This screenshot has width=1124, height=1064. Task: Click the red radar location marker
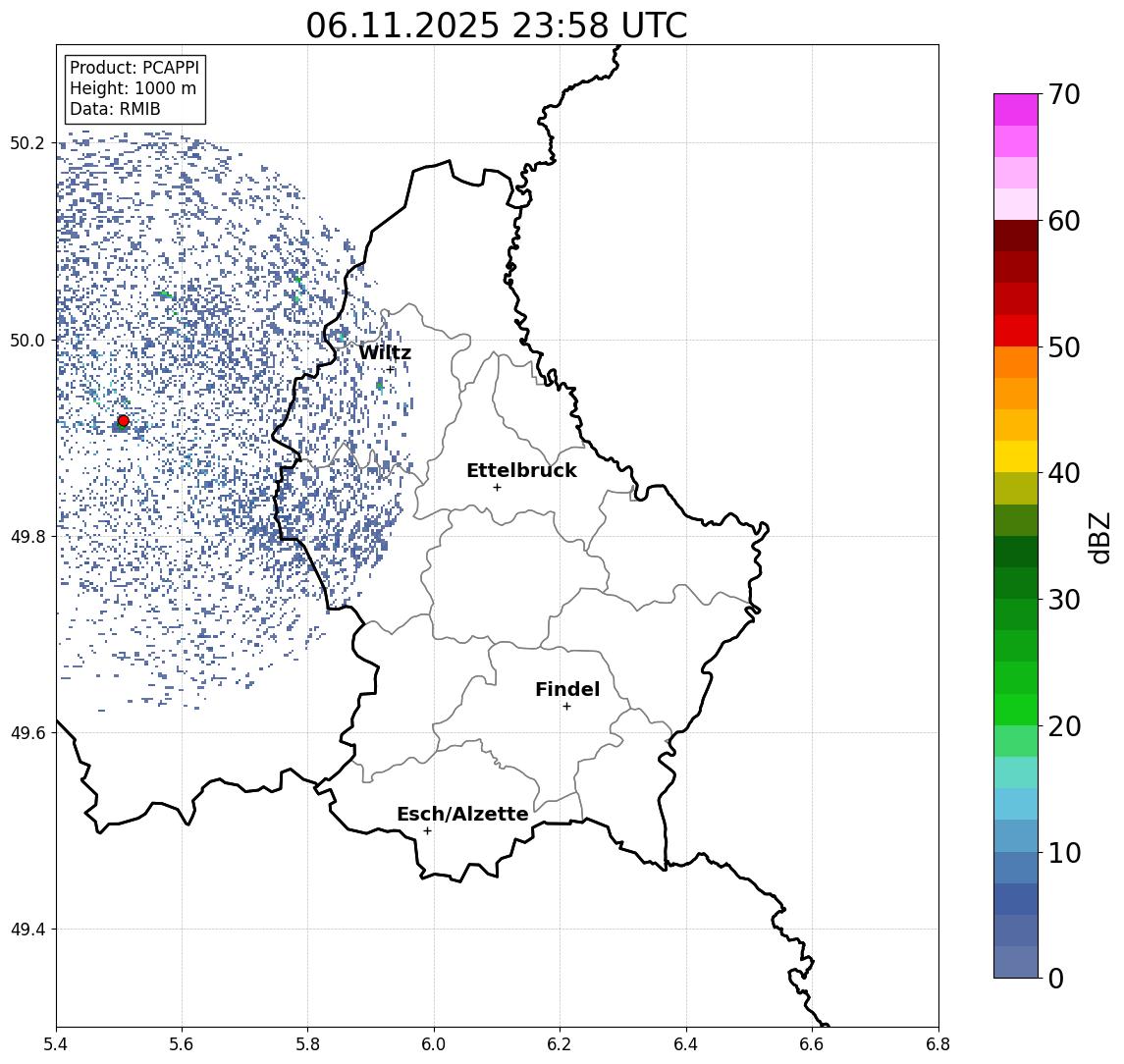[124, 421]
